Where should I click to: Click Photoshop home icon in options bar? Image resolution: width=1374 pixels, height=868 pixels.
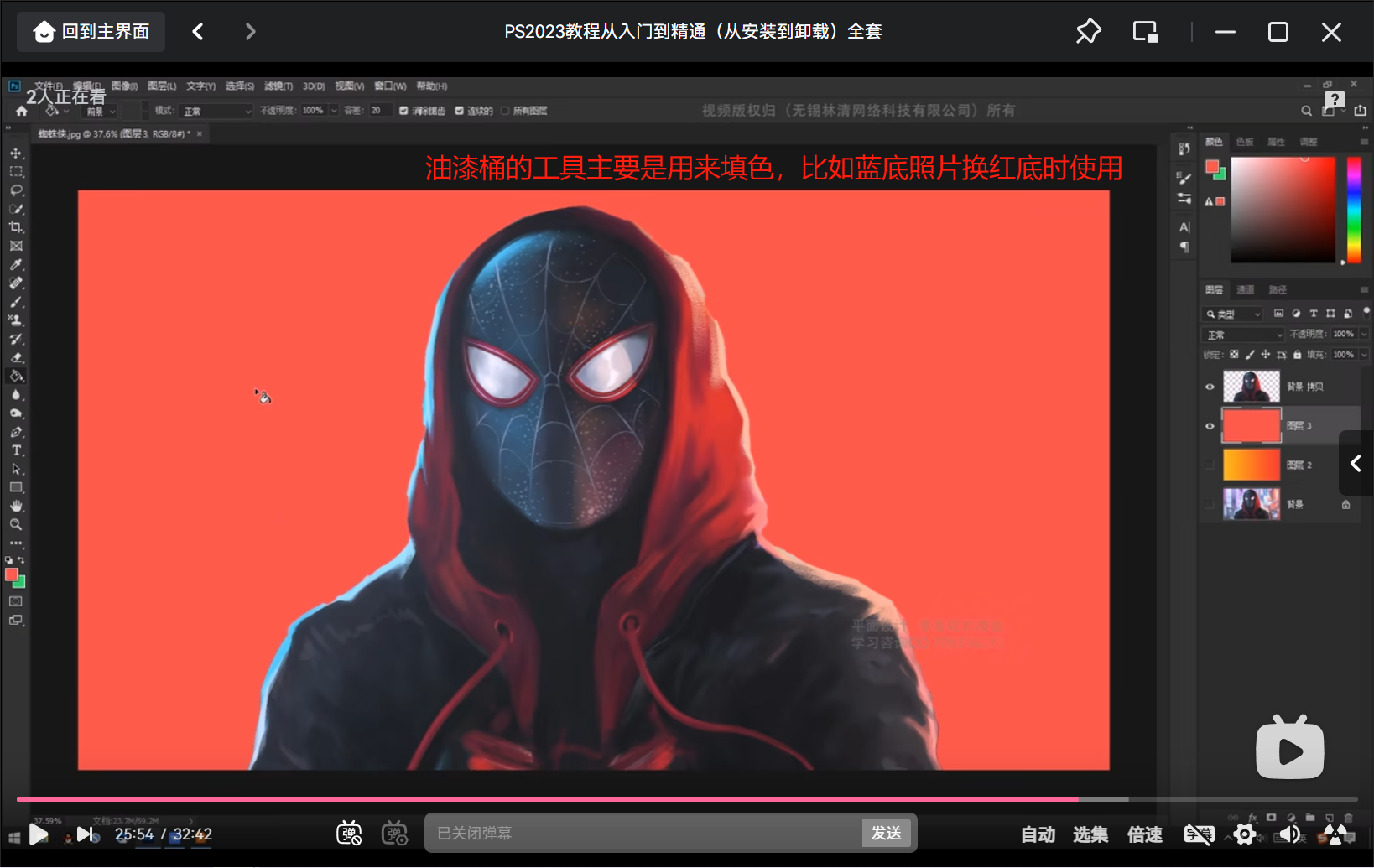(22, 111)
